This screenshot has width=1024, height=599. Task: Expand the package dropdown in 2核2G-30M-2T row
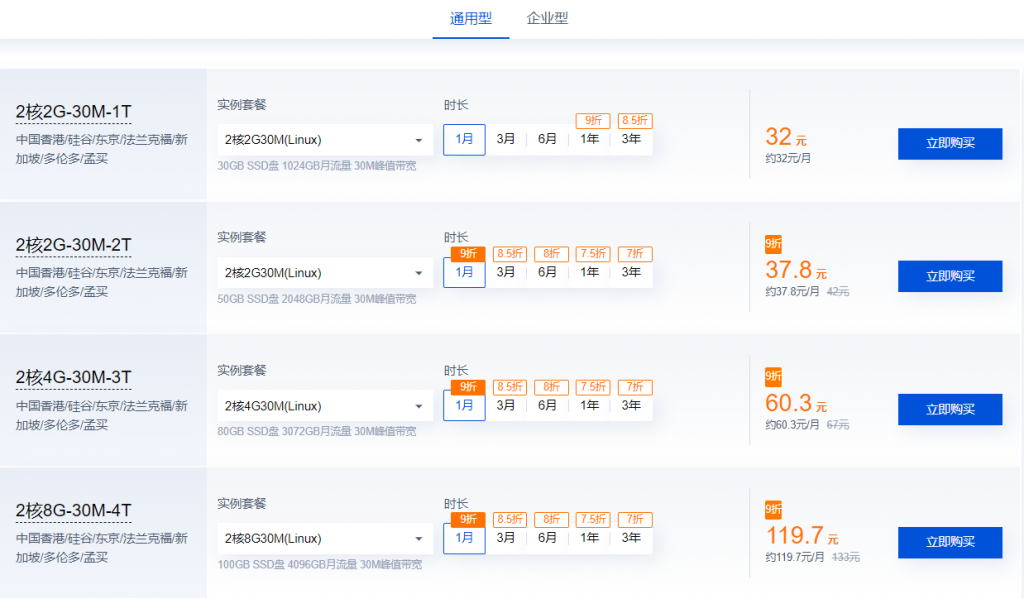[324, 273]
